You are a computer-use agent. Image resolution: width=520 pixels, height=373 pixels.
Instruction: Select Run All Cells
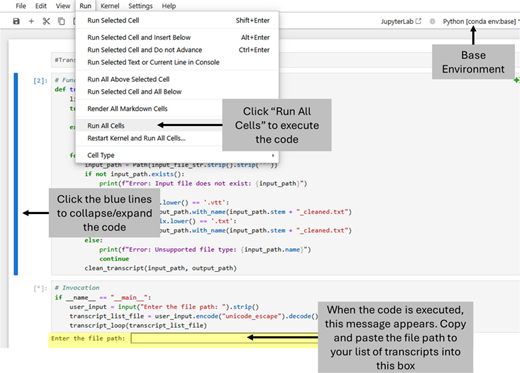[x=149, y=126]
